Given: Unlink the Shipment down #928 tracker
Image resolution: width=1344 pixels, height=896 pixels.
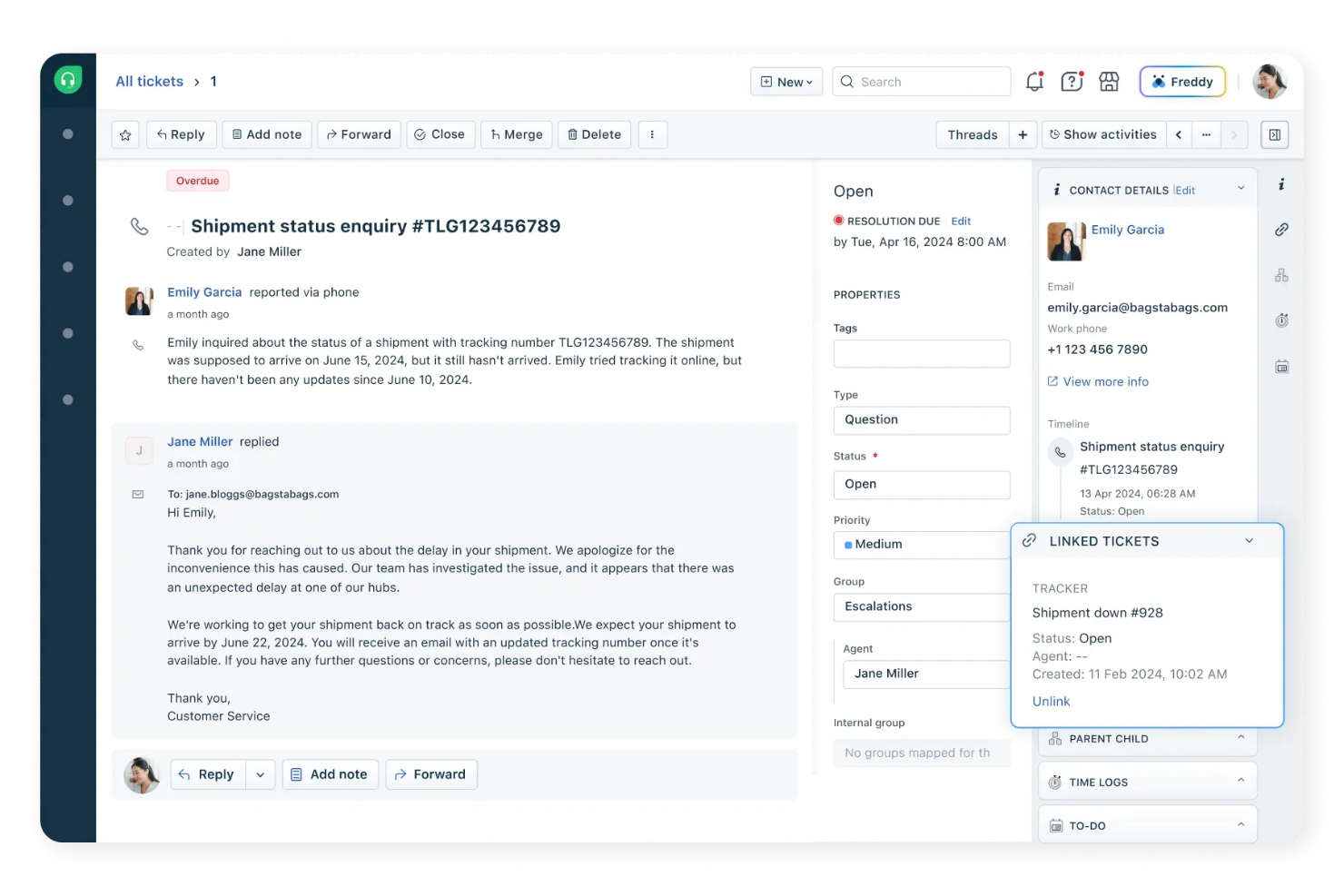Looking at the screenshot, I should tap(1051, 701).
